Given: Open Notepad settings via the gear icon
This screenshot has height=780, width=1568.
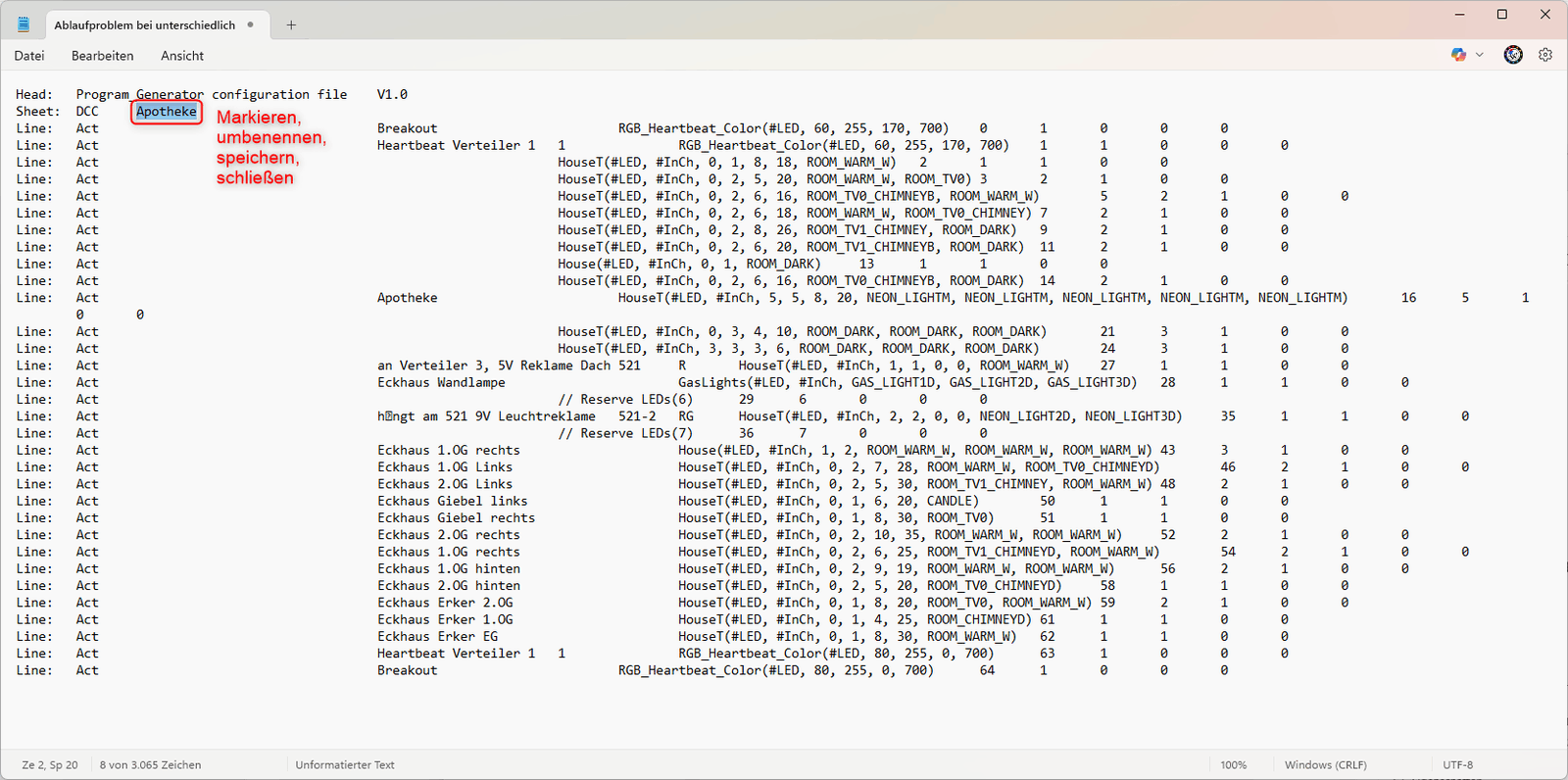Looking at the screenshot, I should (x=1545, y=55).
